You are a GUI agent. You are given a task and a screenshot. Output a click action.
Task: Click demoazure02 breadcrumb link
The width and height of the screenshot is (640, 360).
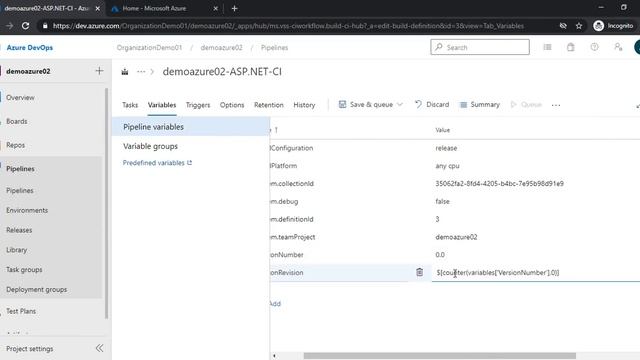[222, 47]
